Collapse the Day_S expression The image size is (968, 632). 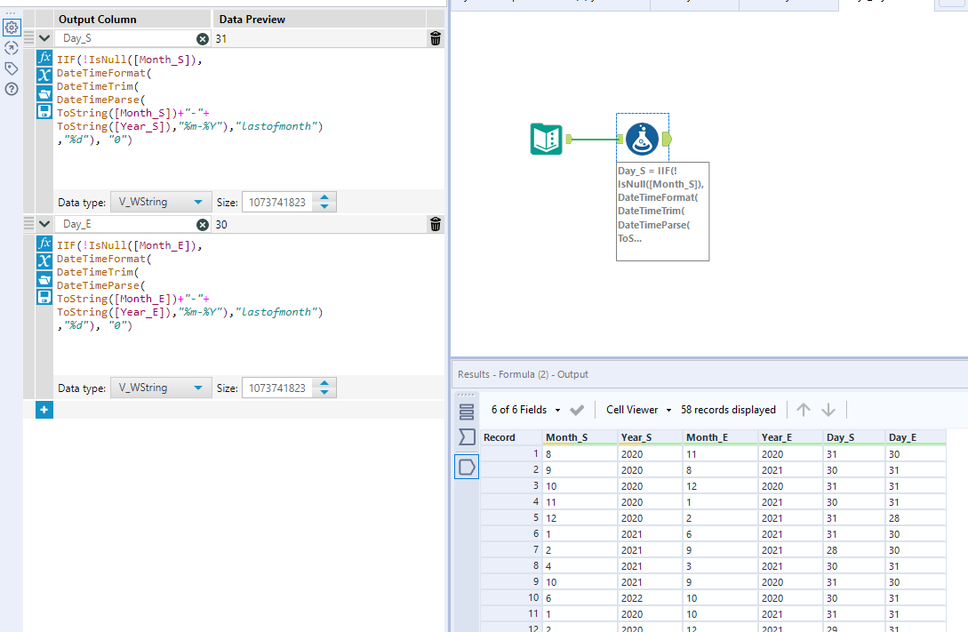[44, 39]
